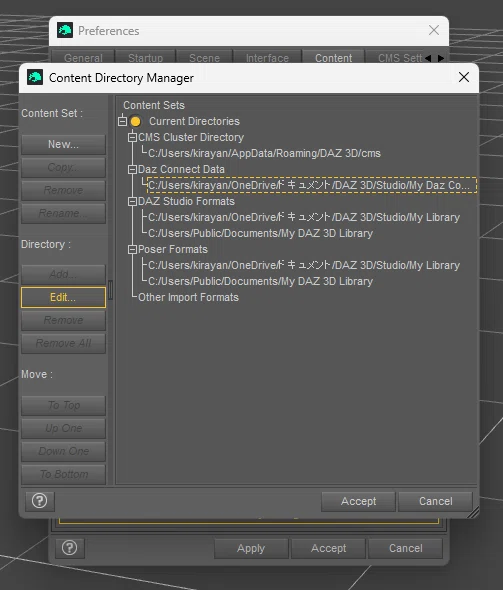Image resolution: width=503 pixels, height=590 pixels.
Task: Select the AppData/Roaming/DAZ 3D/cms path
Action: 264,153
